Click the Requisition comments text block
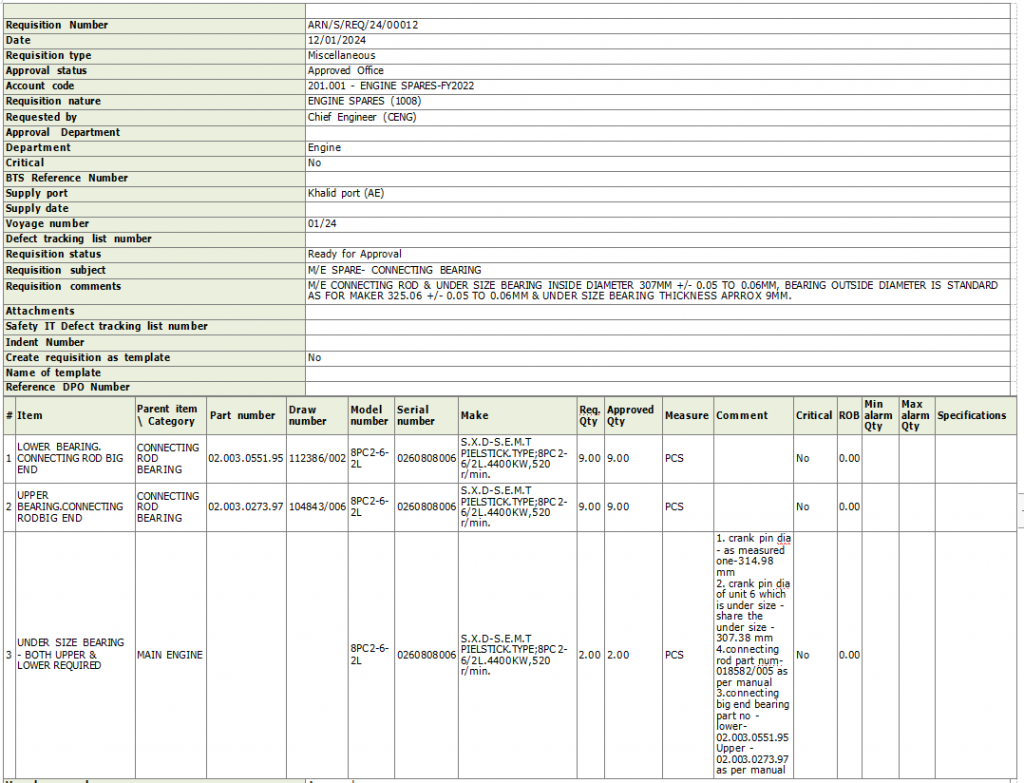 [652, 291]
